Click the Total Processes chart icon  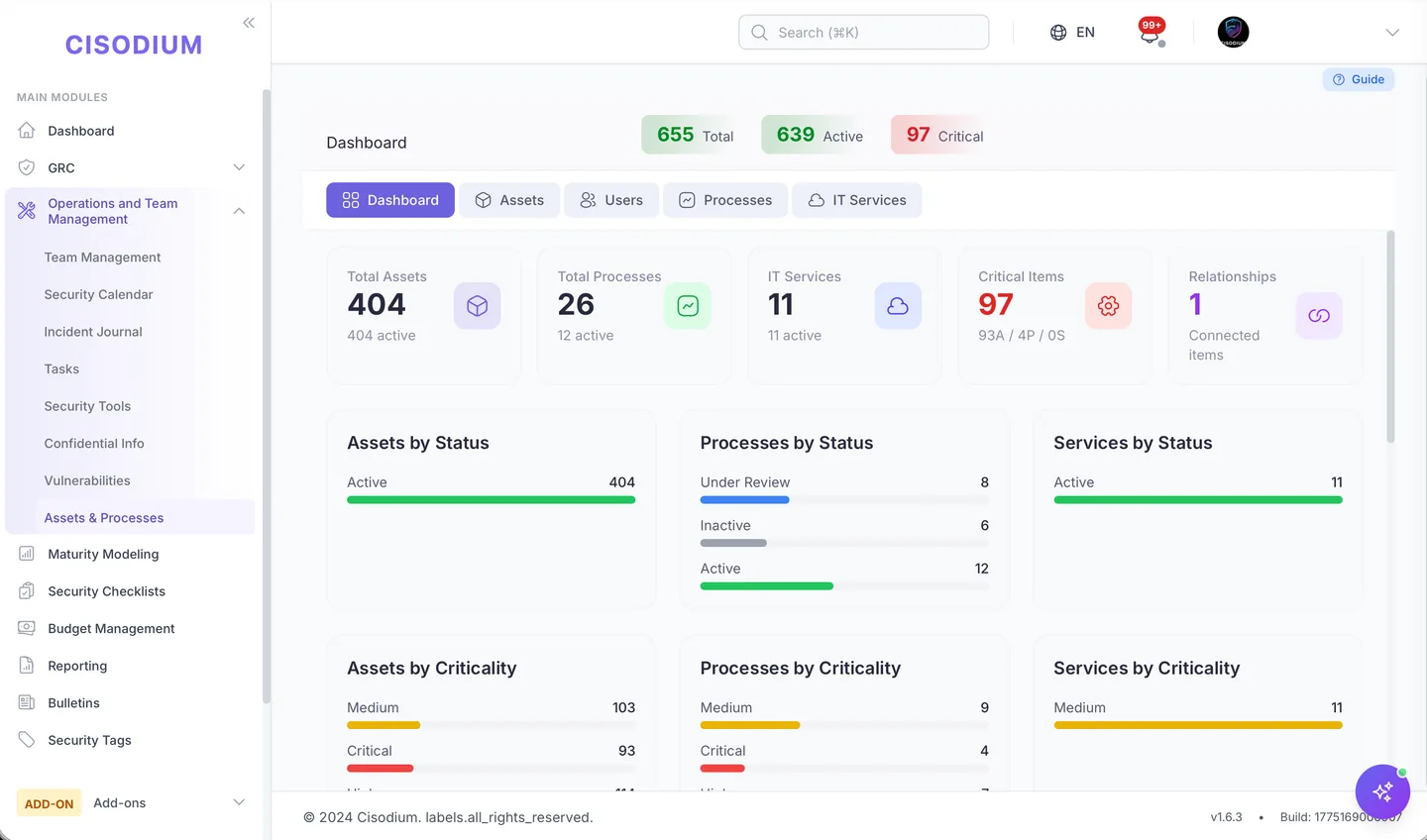(x=688, y=306)
